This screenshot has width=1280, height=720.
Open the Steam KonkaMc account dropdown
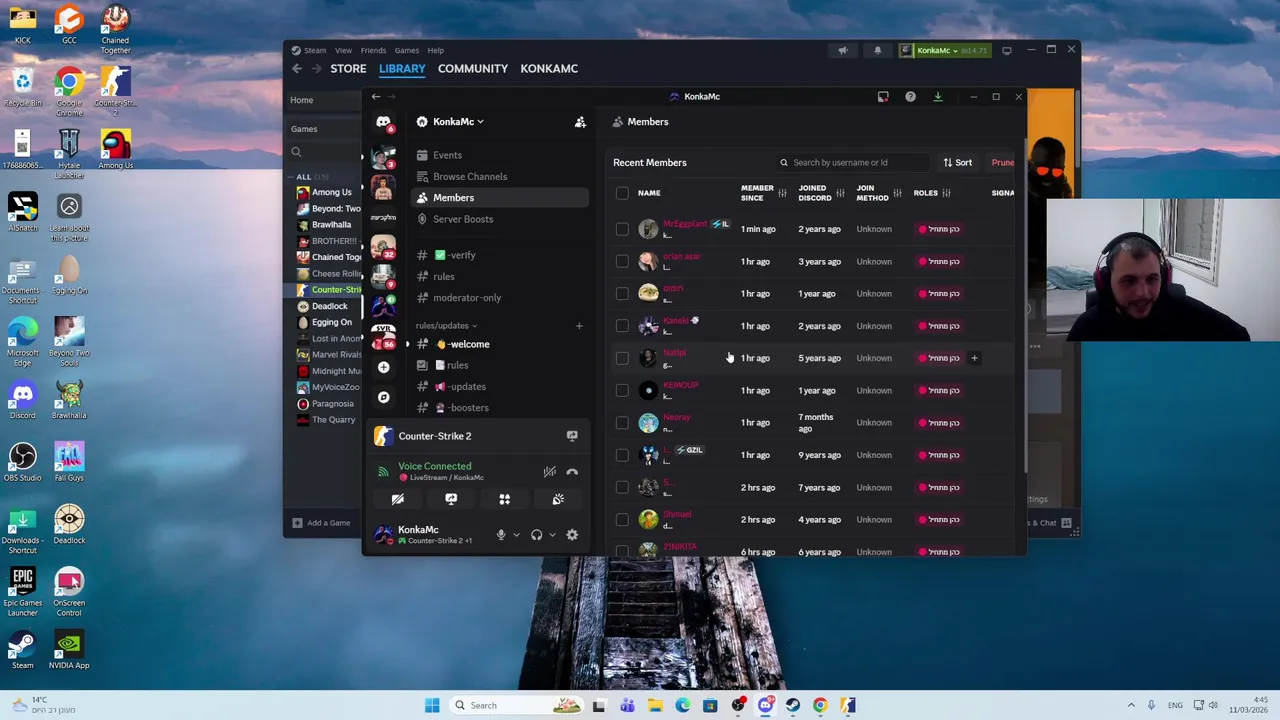tap(944, 50)
